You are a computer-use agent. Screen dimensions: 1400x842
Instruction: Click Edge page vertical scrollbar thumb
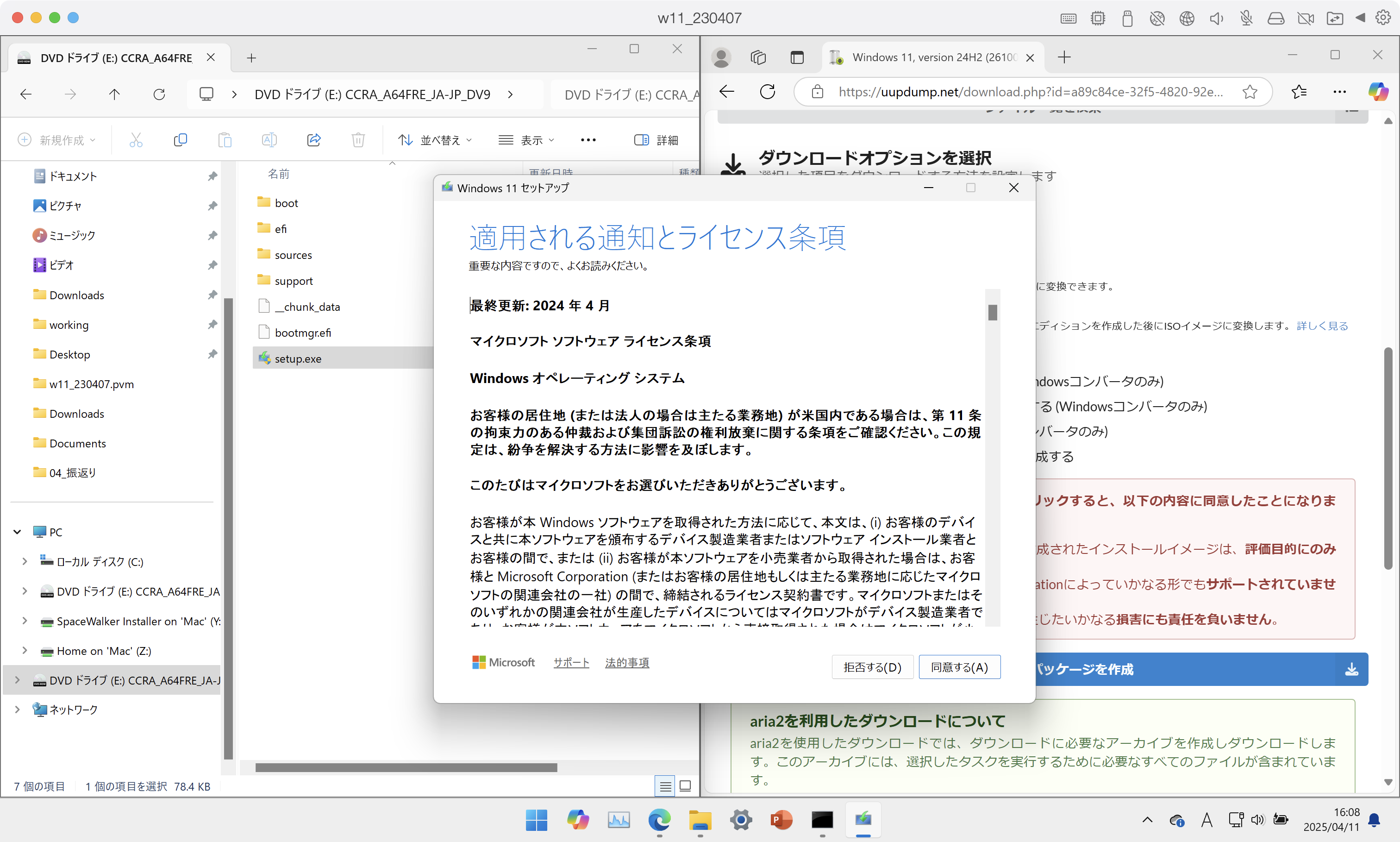(1388, 459)
